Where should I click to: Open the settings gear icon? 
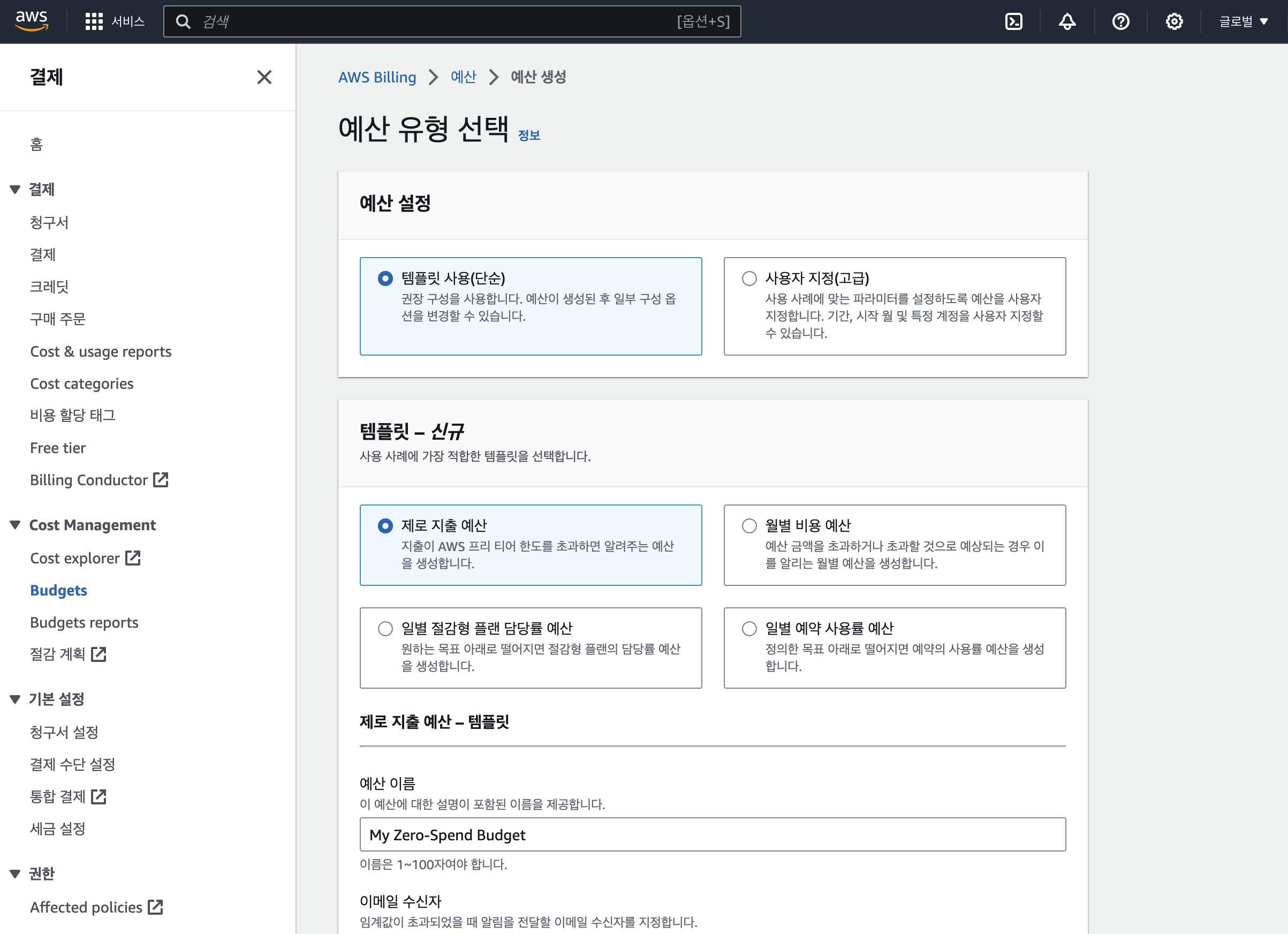1174,21
